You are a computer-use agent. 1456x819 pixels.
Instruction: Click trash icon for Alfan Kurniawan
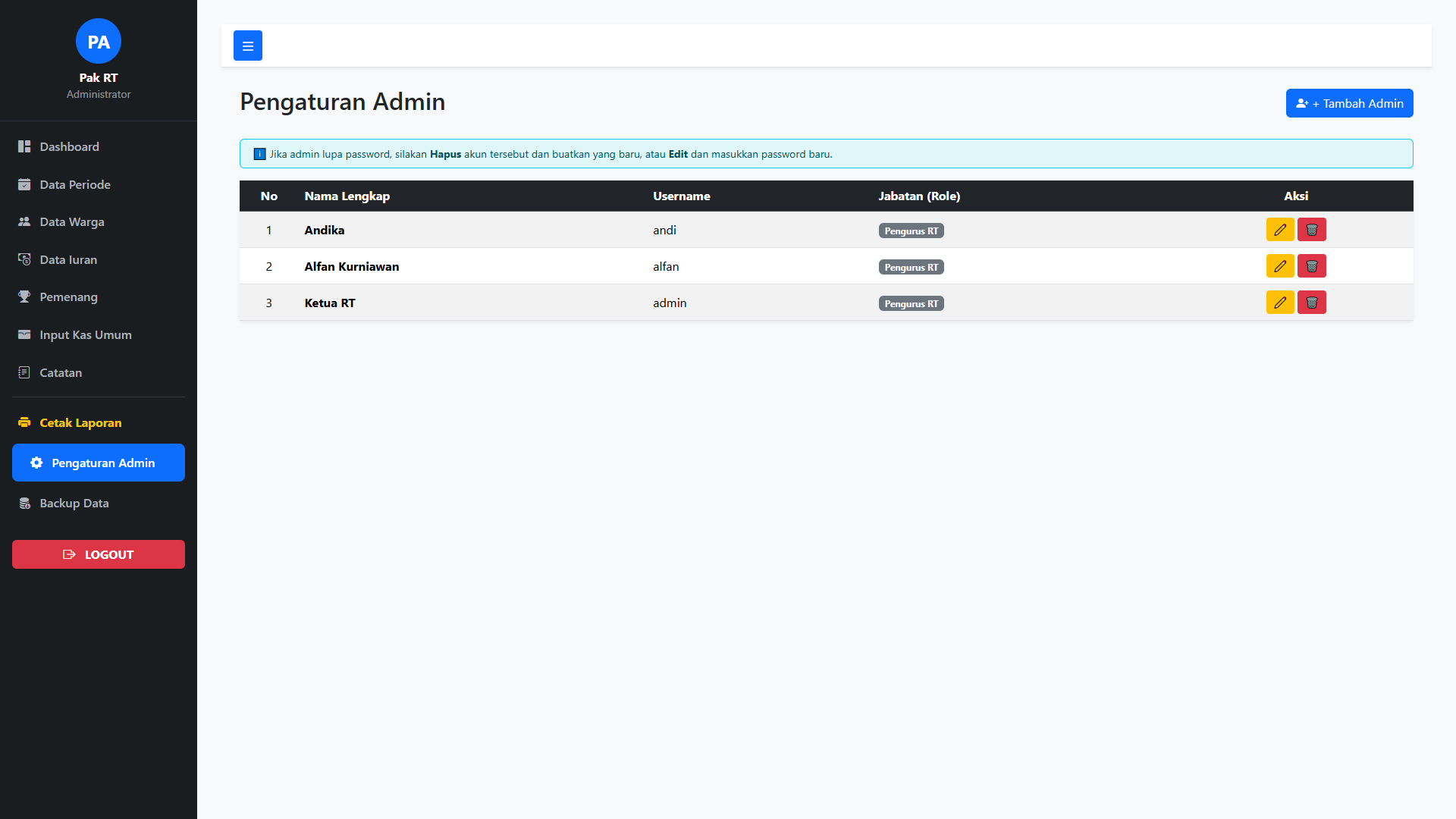click(1311, 266)
